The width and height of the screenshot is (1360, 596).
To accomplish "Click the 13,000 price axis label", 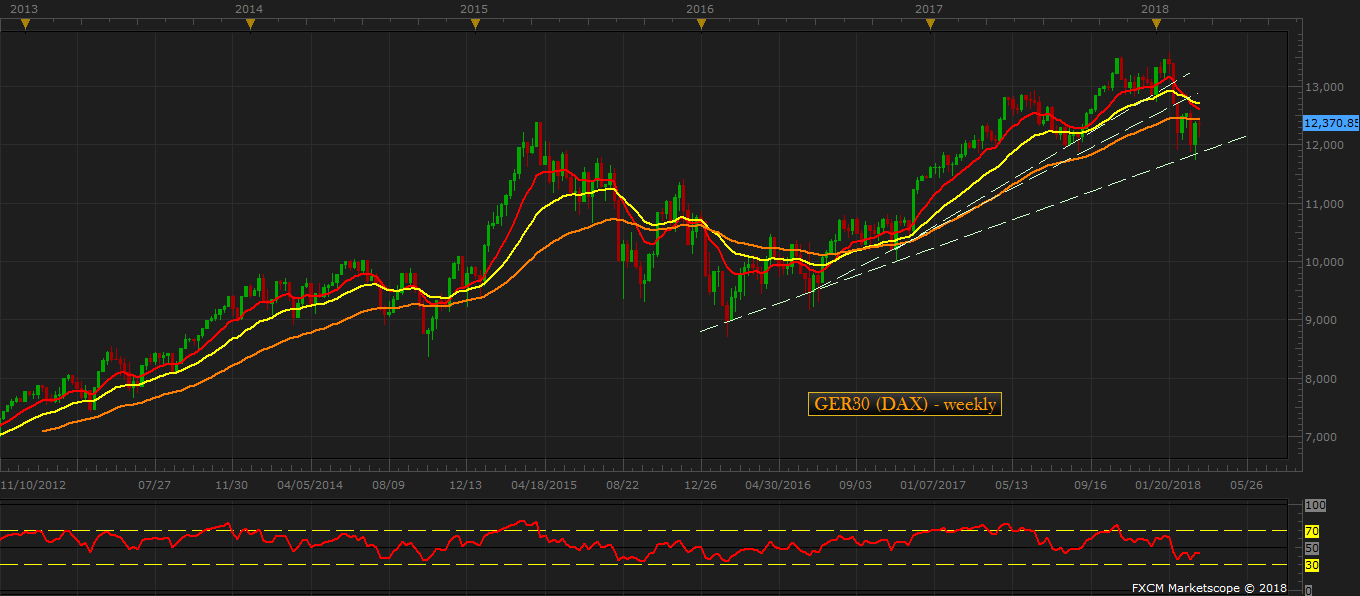I will (1324, 87).
